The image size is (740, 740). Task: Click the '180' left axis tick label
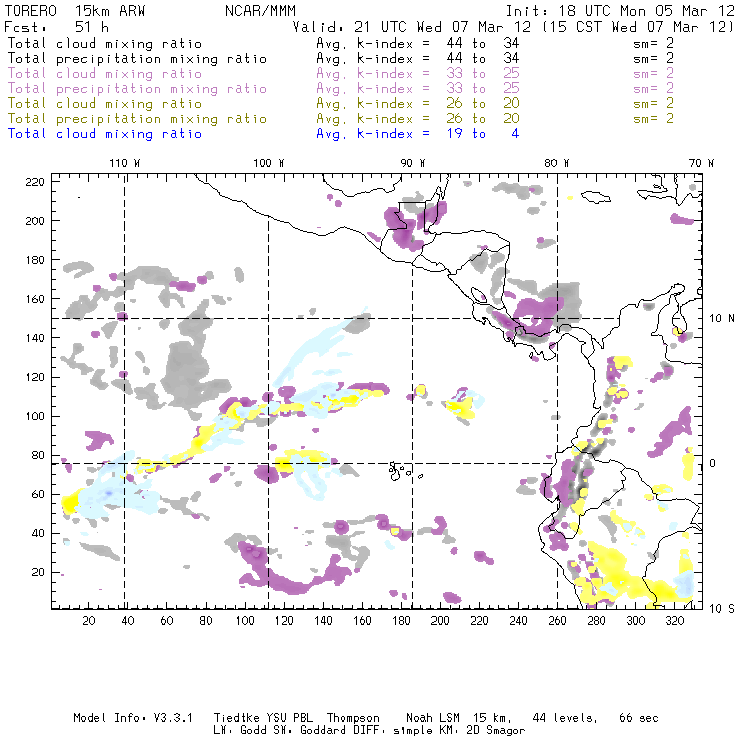click(x=35, y=260)
